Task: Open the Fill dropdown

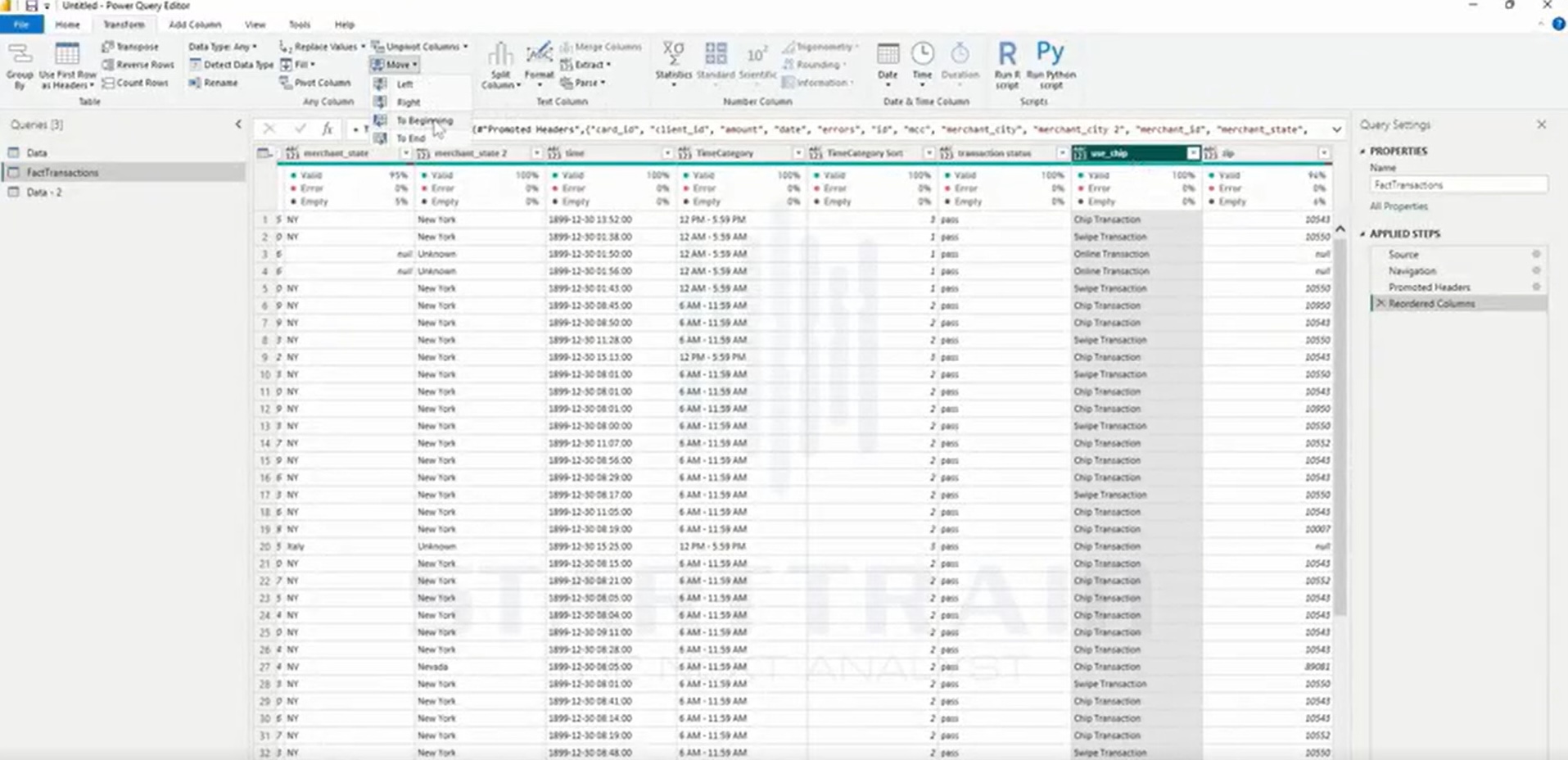Action: 298,65
